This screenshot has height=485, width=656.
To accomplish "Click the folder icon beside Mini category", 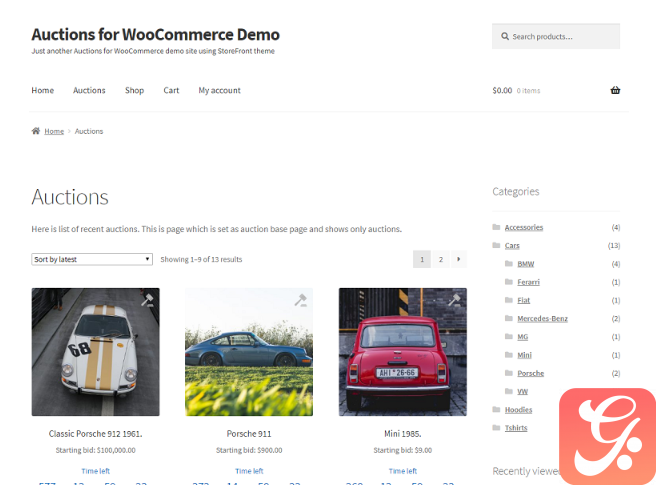I will point(509,355).
